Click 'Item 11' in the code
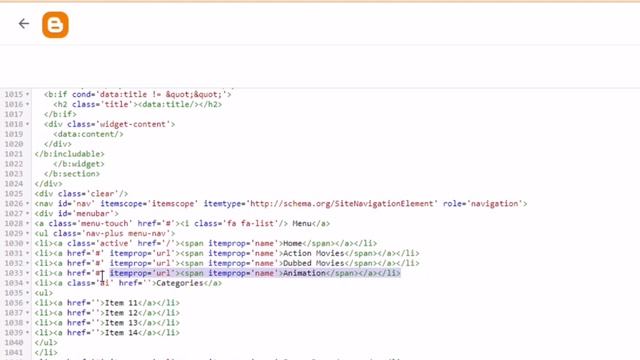The width and height of the screenshot is (640, 360). (121, 303)
